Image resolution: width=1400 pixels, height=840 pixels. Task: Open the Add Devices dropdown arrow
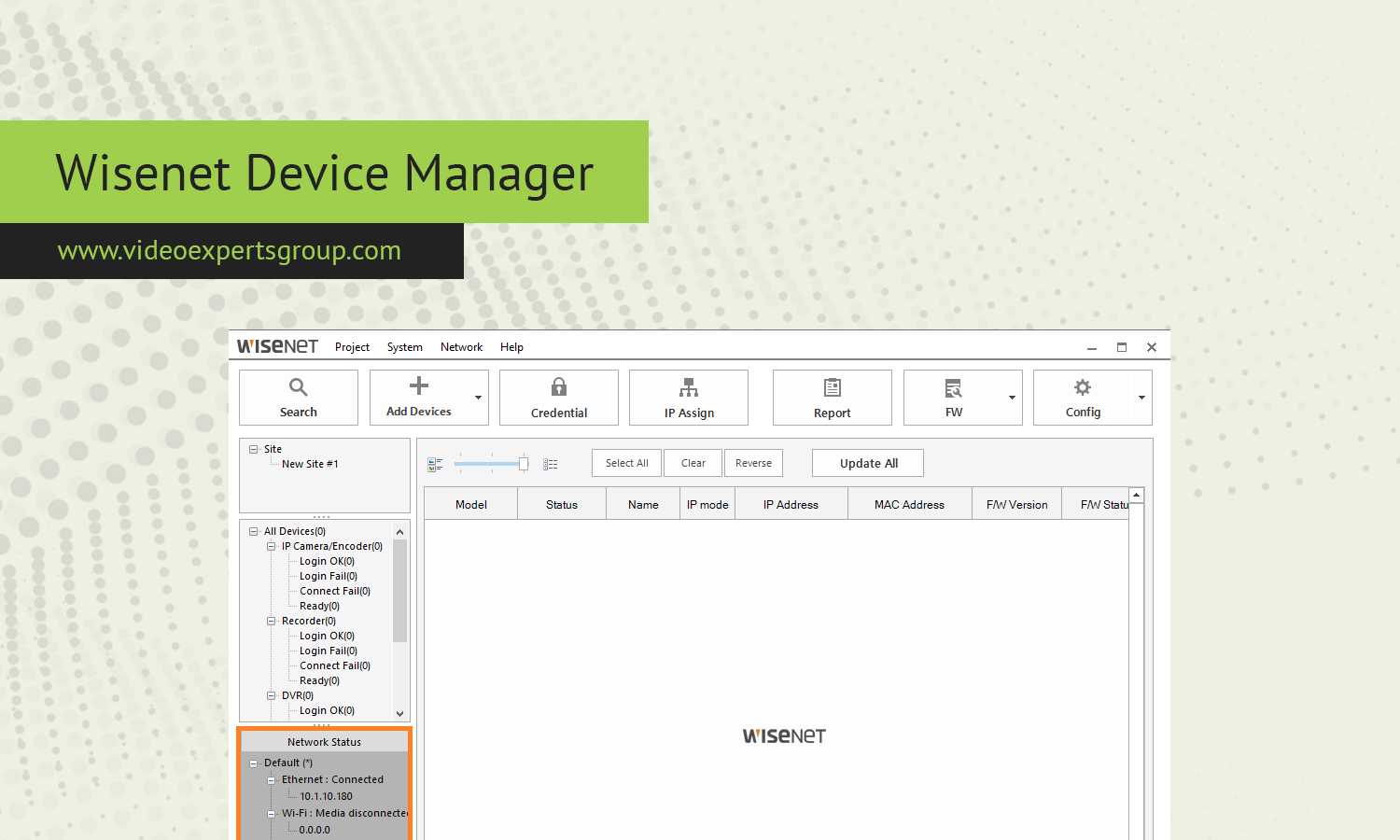tap(478, 398)
